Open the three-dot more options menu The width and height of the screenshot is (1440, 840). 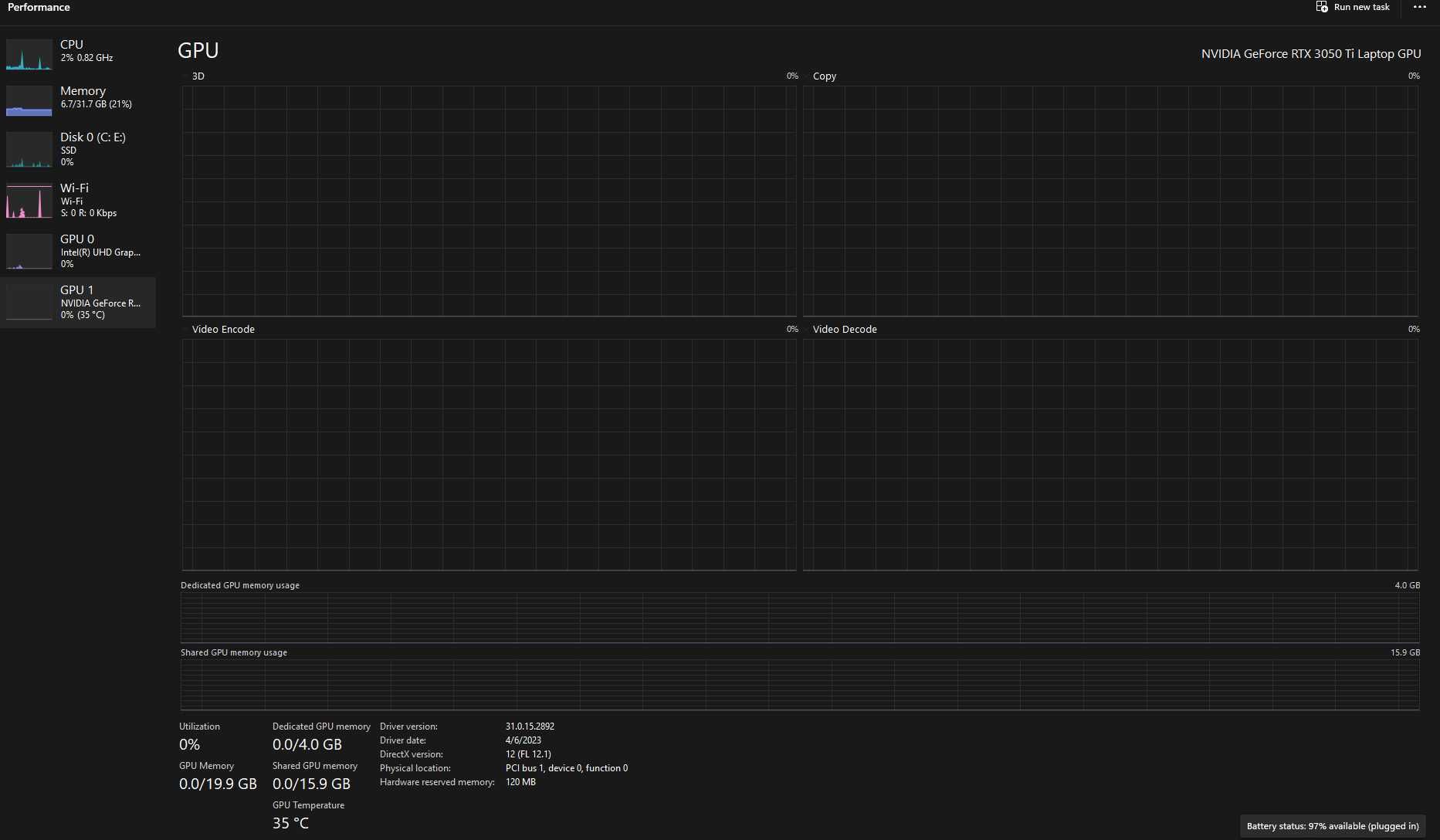[x=1419, y=7]
